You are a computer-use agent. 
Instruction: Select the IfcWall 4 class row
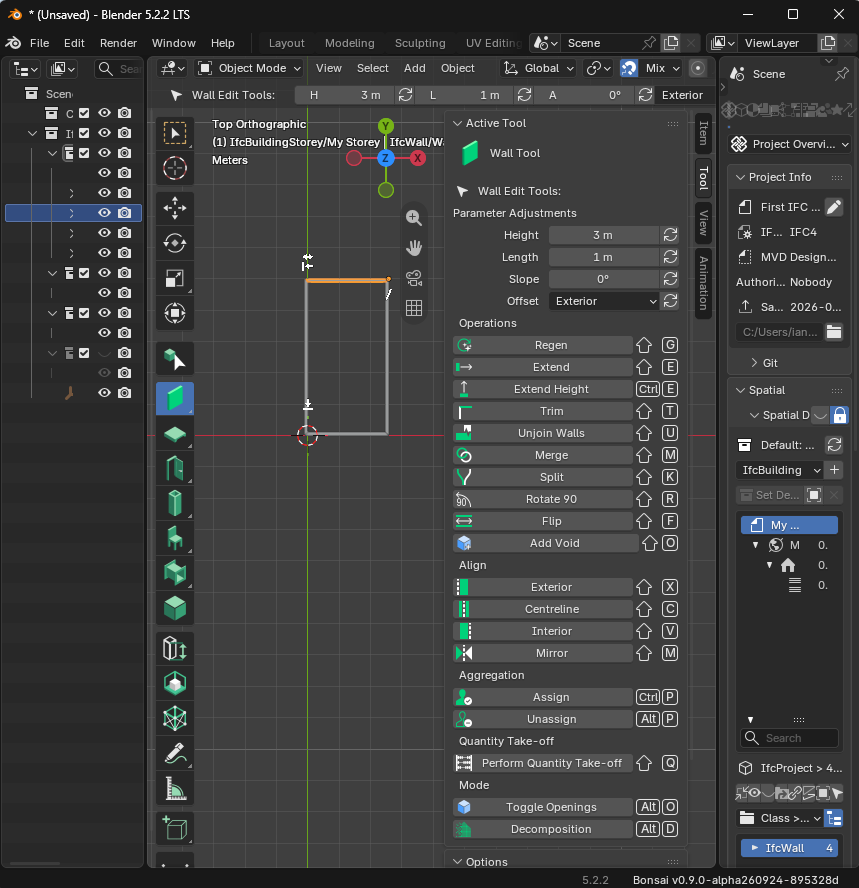pyautogui.click(x=789, y=848)
